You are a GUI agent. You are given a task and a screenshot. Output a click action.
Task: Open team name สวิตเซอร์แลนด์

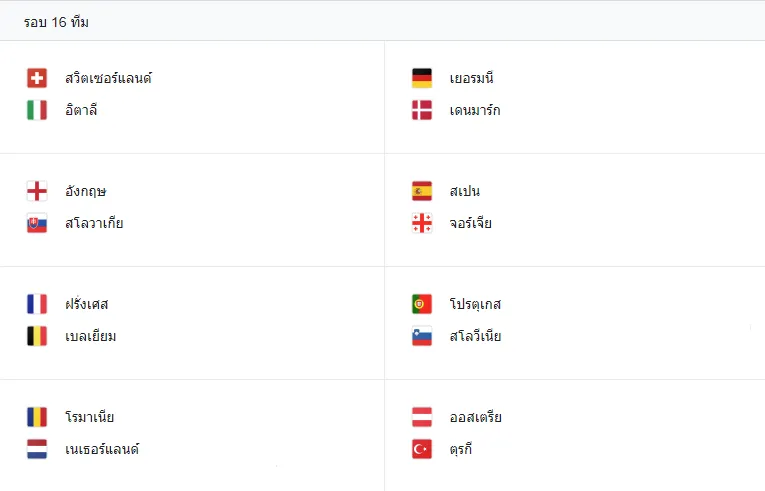point(108,78)
